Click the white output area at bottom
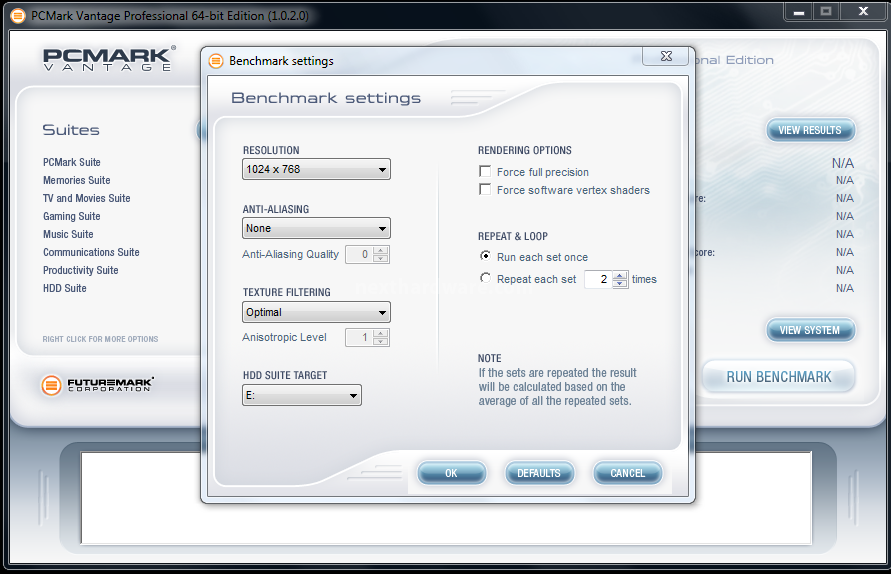Image resolution: width=891 pixels, height=574 pixels. pyautogui.click(x=446, y=498)
